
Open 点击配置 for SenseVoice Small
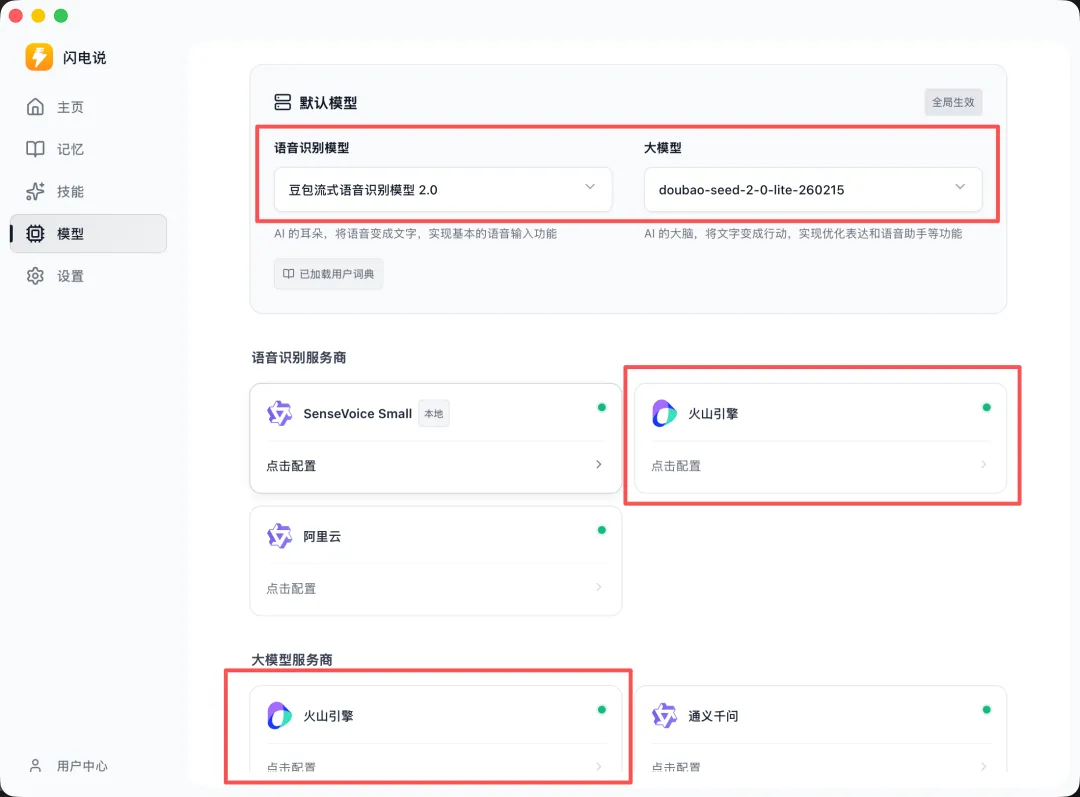[435, 466]
